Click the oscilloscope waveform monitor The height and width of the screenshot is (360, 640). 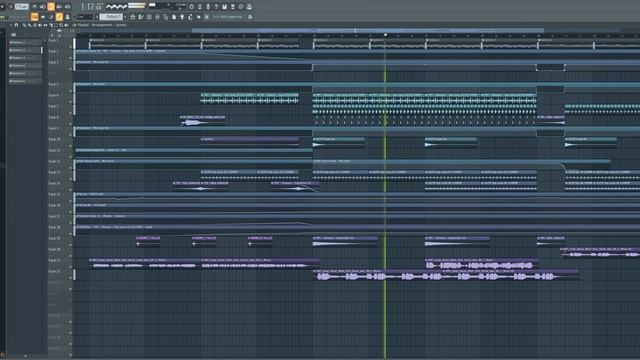[116, 7]
